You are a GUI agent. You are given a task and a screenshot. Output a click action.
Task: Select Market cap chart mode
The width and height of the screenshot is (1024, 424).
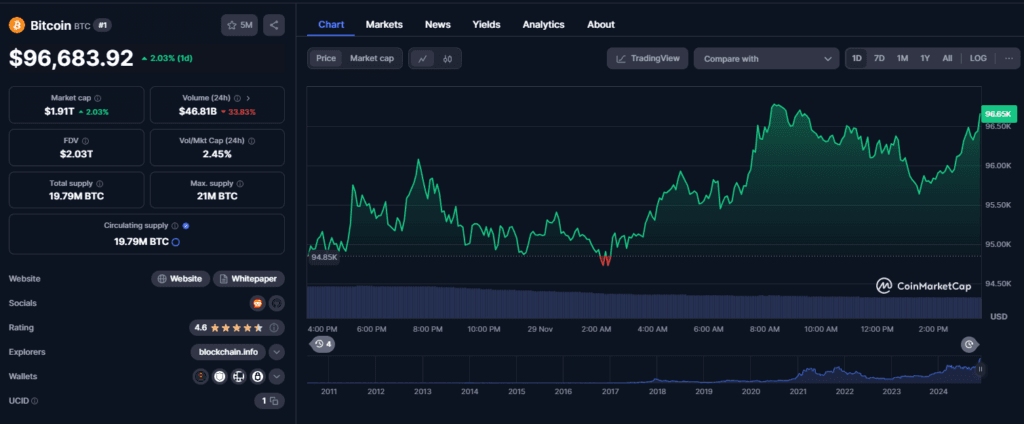point(372,58)
